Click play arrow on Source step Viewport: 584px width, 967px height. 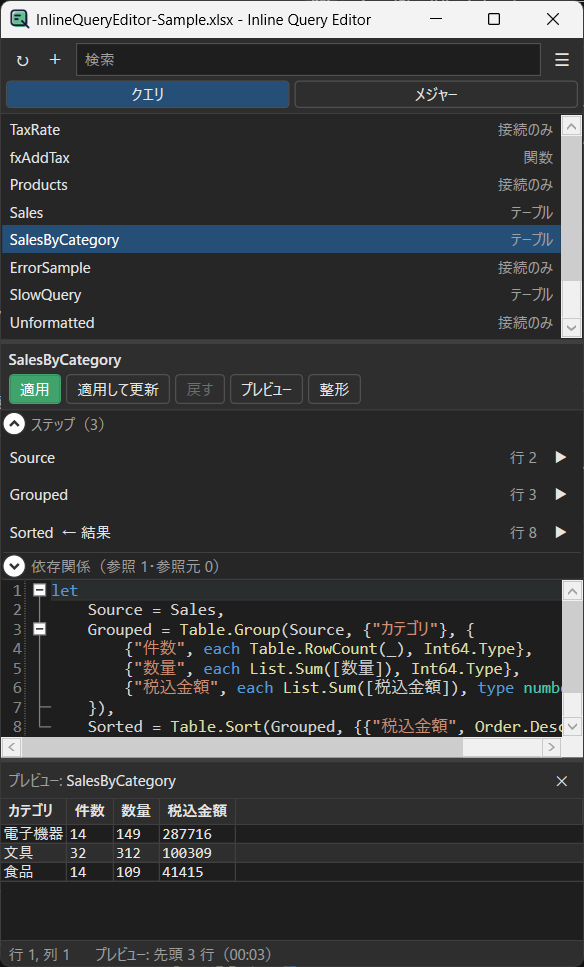click(x=560, y=457)
